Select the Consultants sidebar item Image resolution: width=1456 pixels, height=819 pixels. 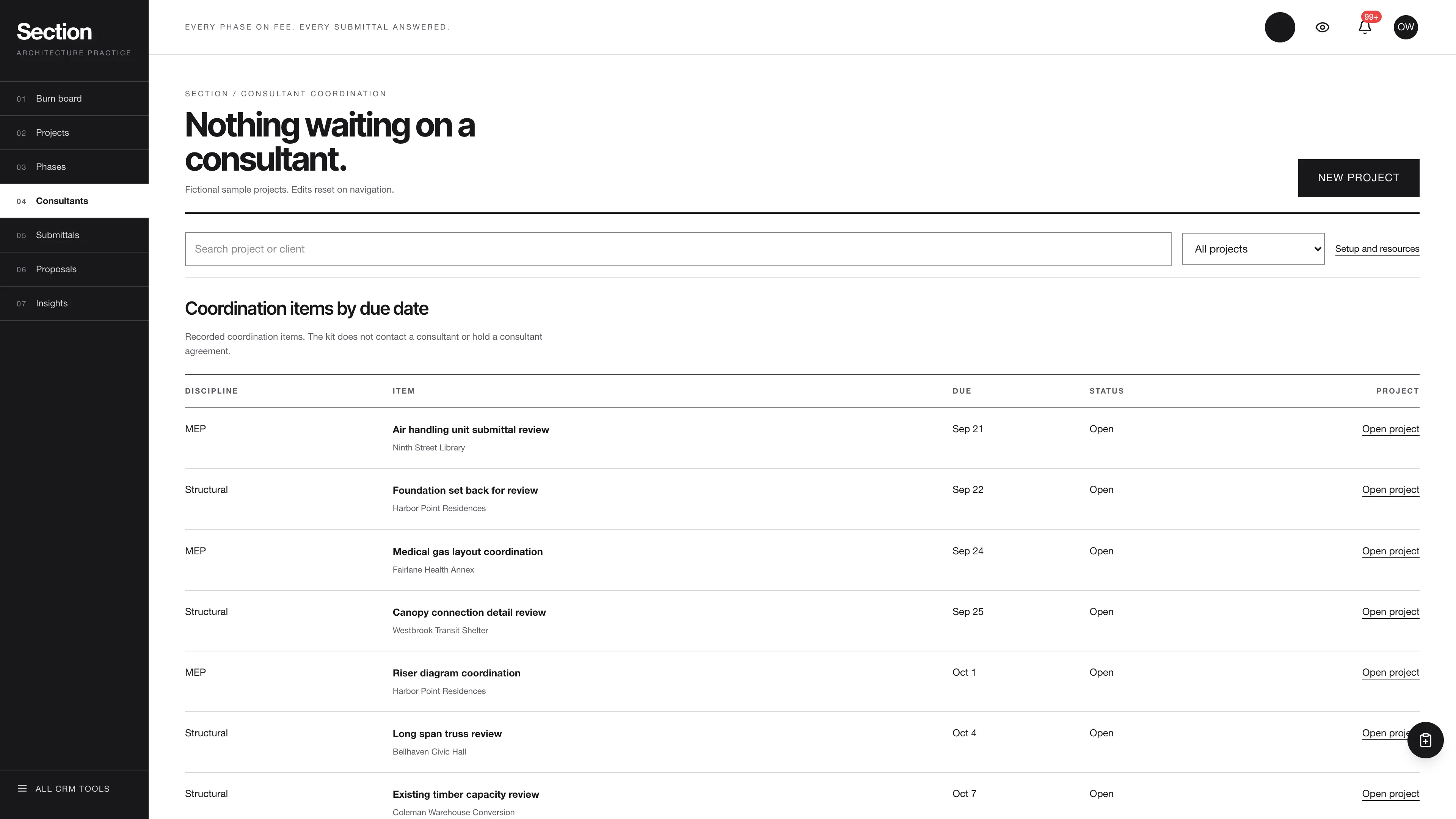74,201
